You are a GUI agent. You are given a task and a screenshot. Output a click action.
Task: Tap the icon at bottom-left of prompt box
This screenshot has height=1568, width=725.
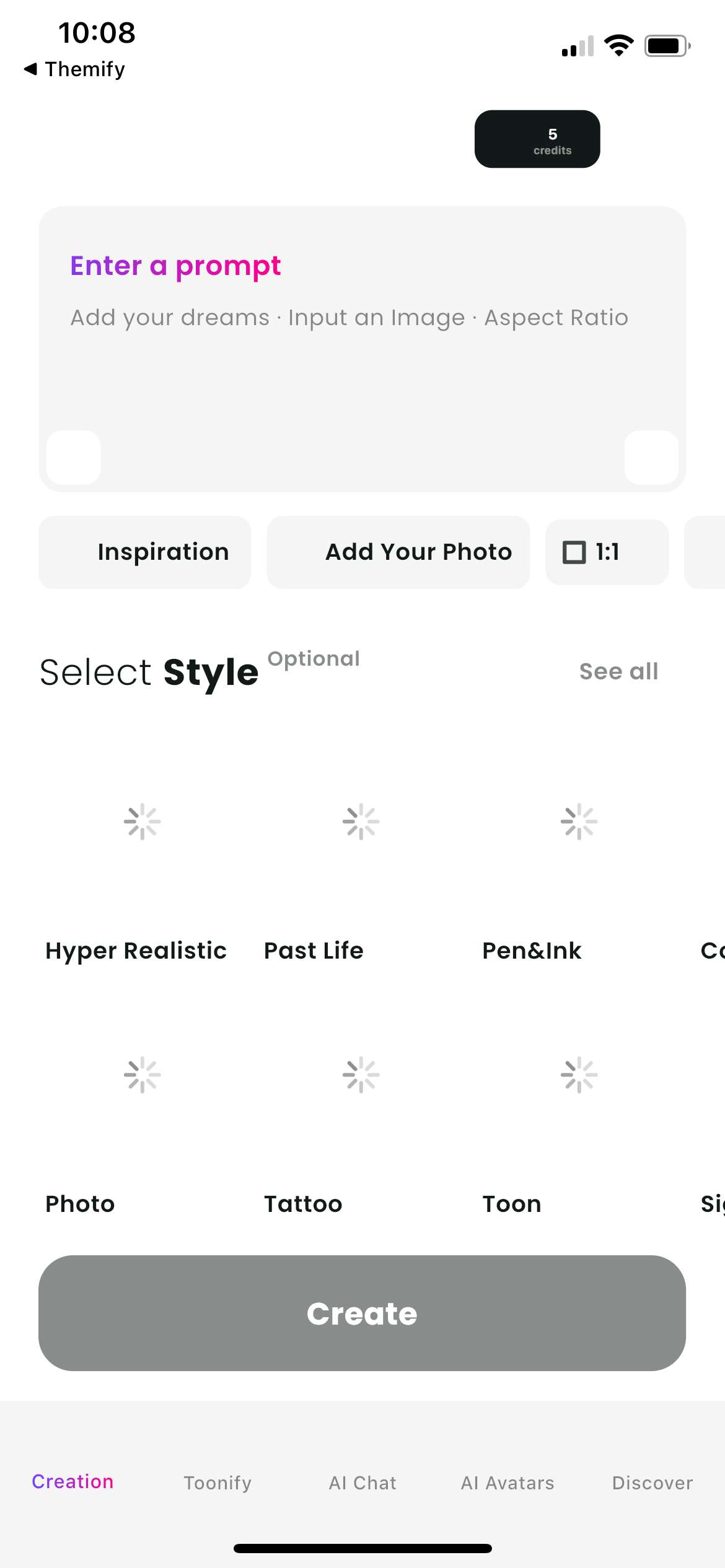tap(73, 458)
